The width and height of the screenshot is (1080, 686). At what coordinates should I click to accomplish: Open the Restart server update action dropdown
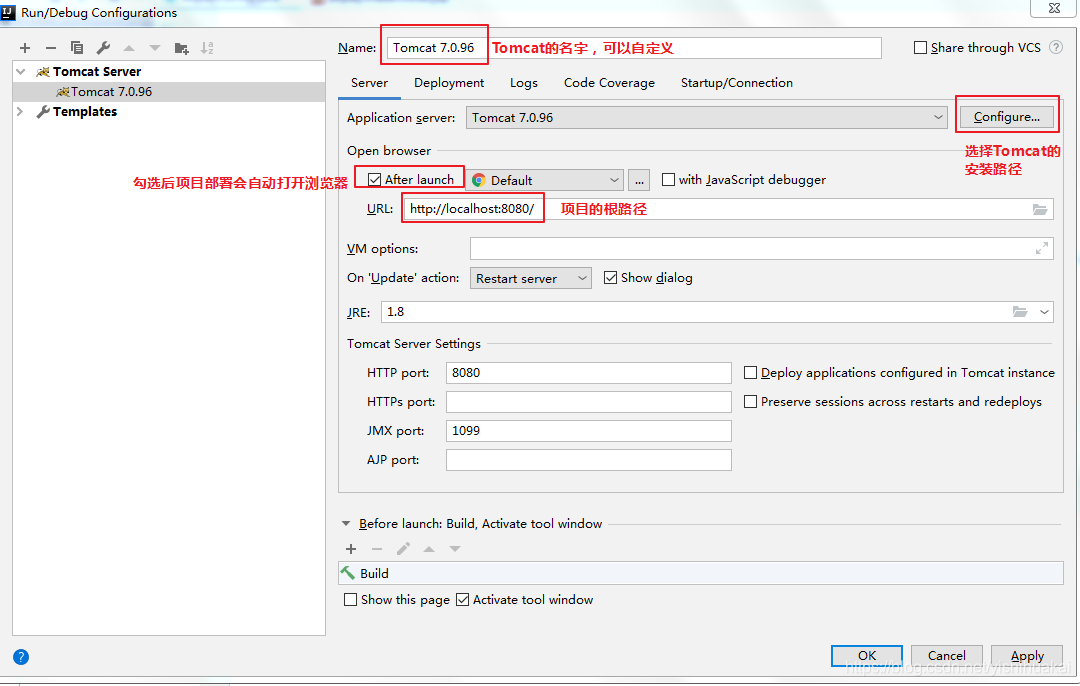[x=530, y=278]
